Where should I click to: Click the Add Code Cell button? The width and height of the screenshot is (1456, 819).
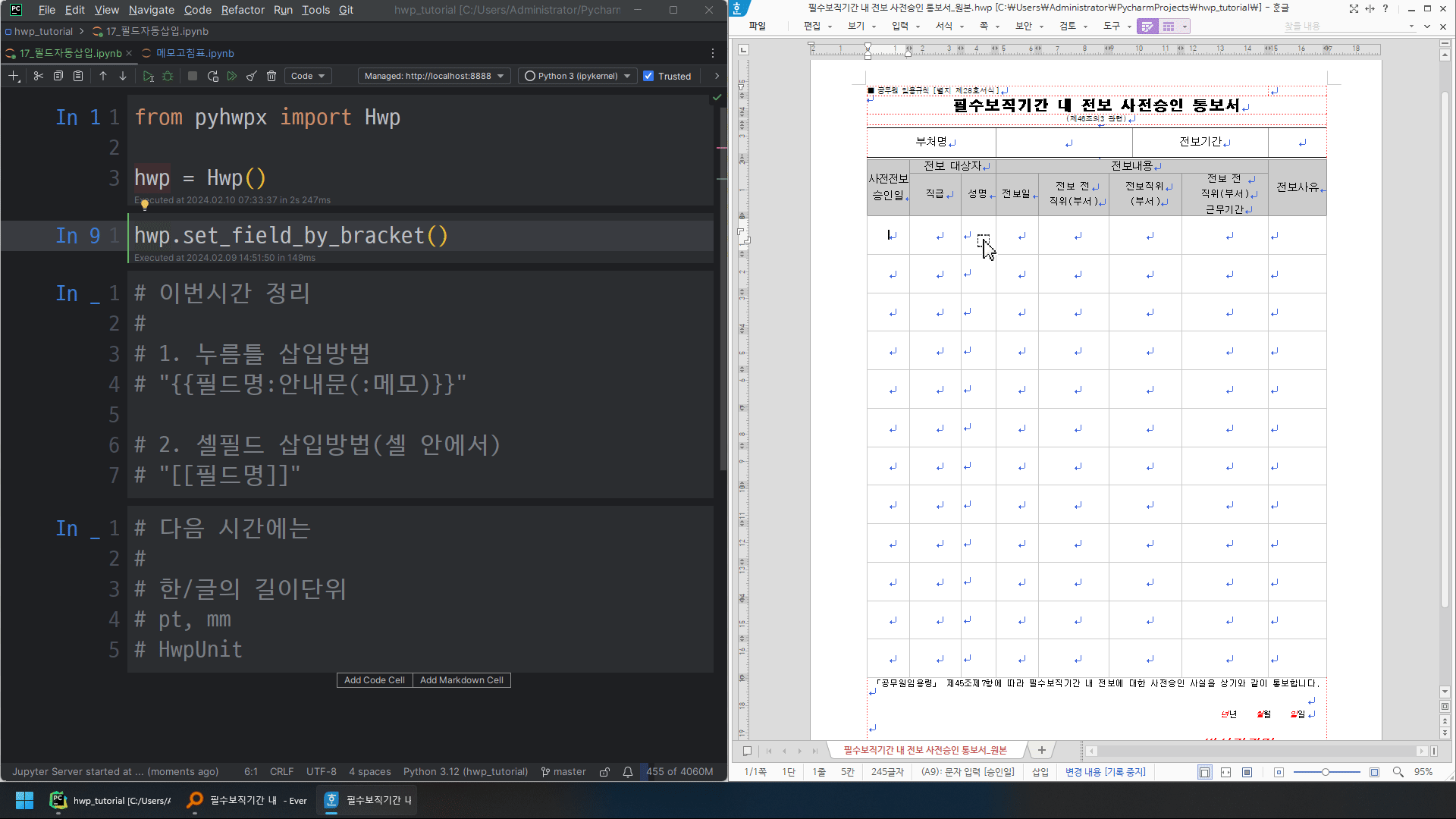click(375, 680)
